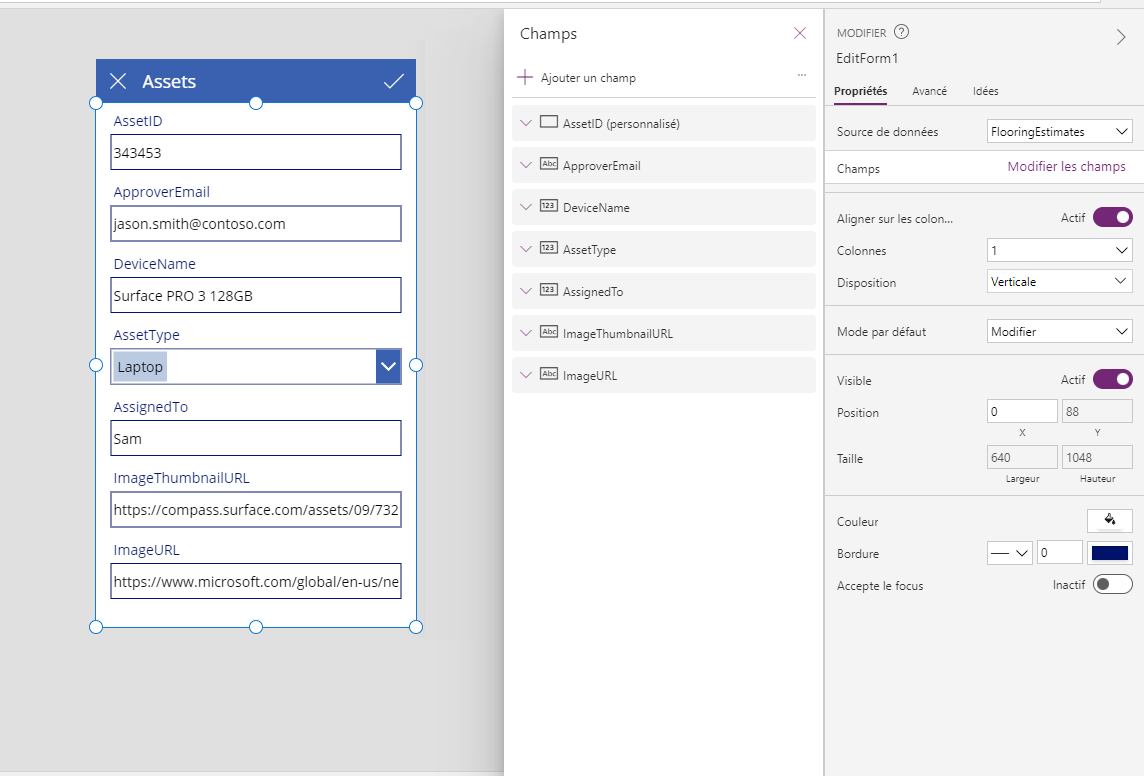Open the Bordure line style dropdown
Viewport: 1144px width, 776px height.
point(1010,553)
